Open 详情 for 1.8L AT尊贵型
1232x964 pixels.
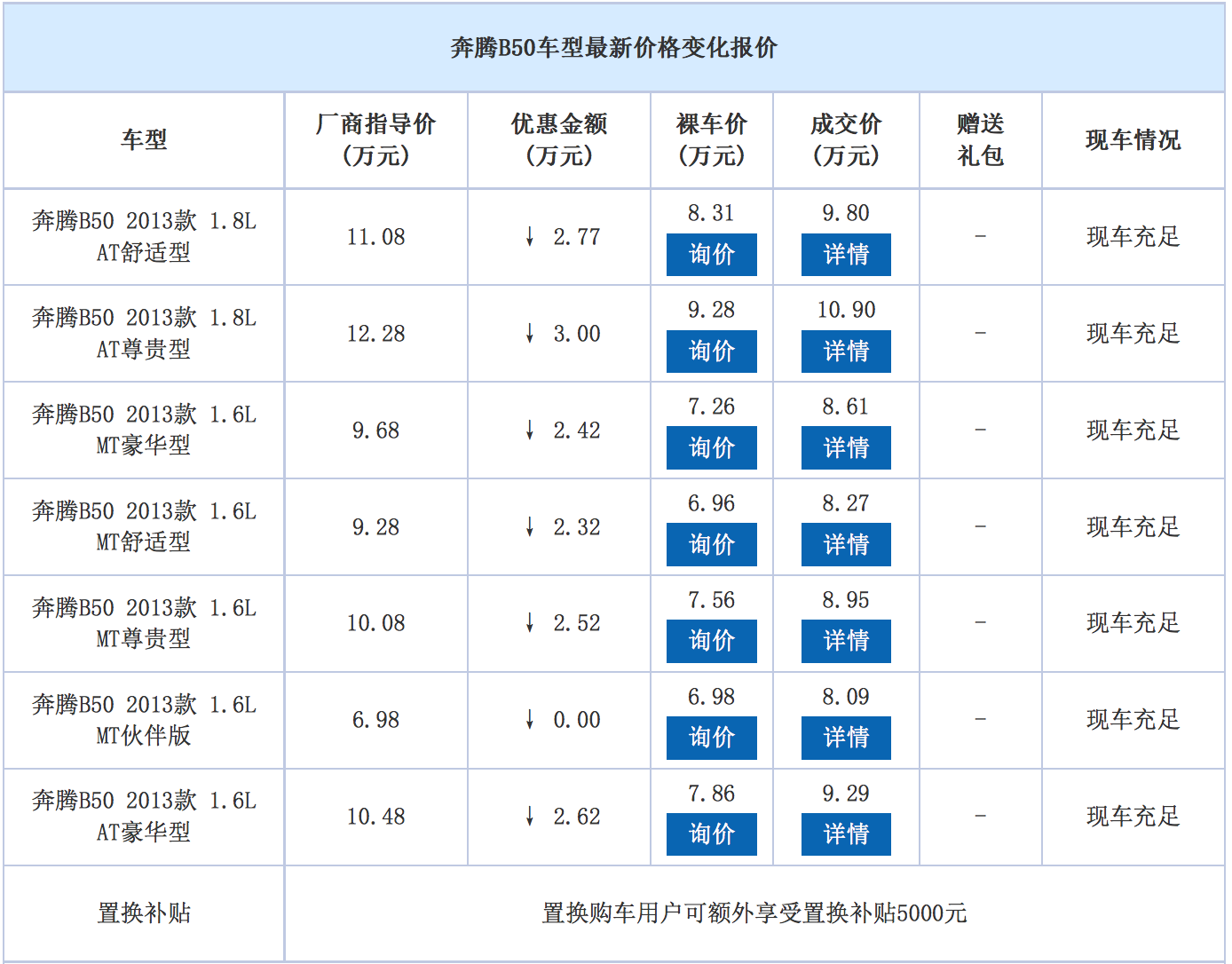click(x=846, y=352)
